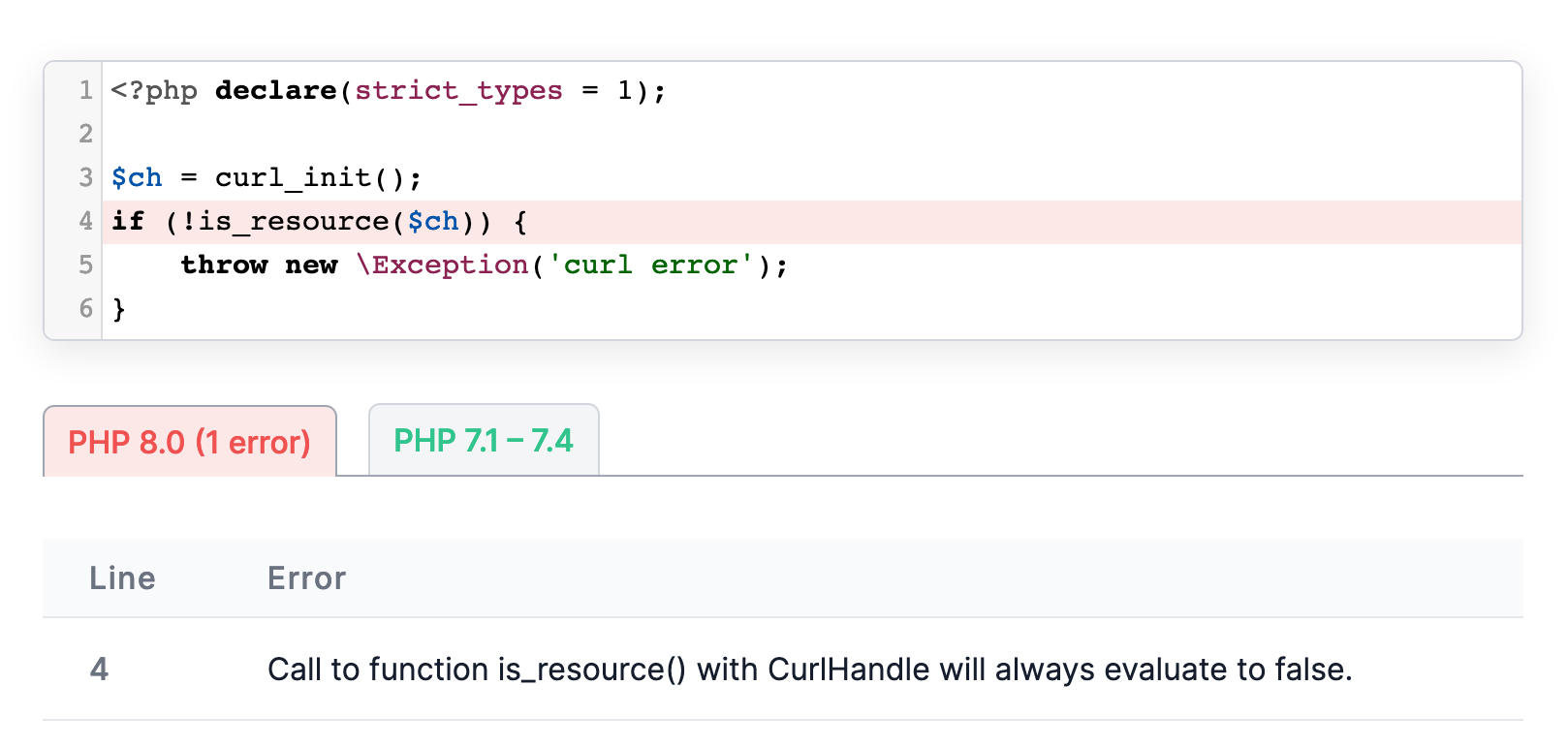The height and width of the screenshot is (748, 1568).
Task: Click the $ch variable on line 3
Action: coord(137,178)
